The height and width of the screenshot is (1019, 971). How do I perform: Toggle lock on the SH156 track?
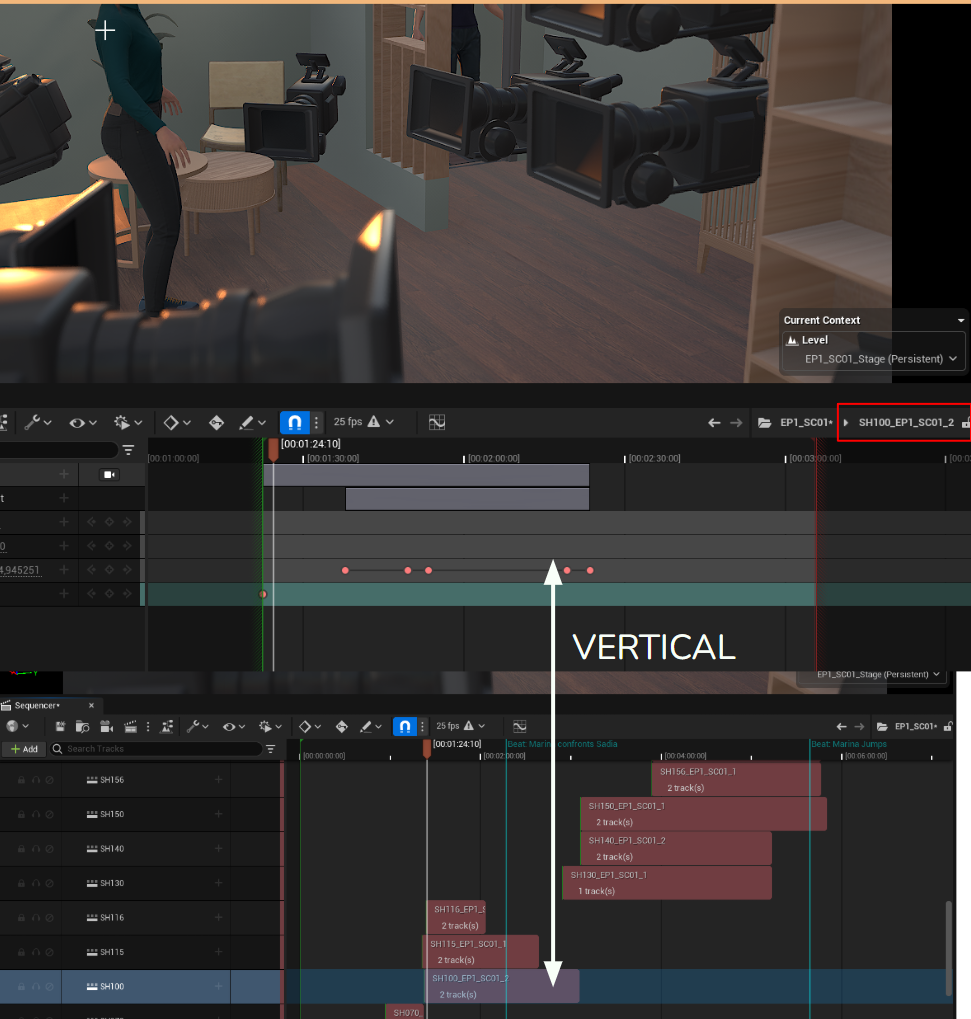coord(20,780)
